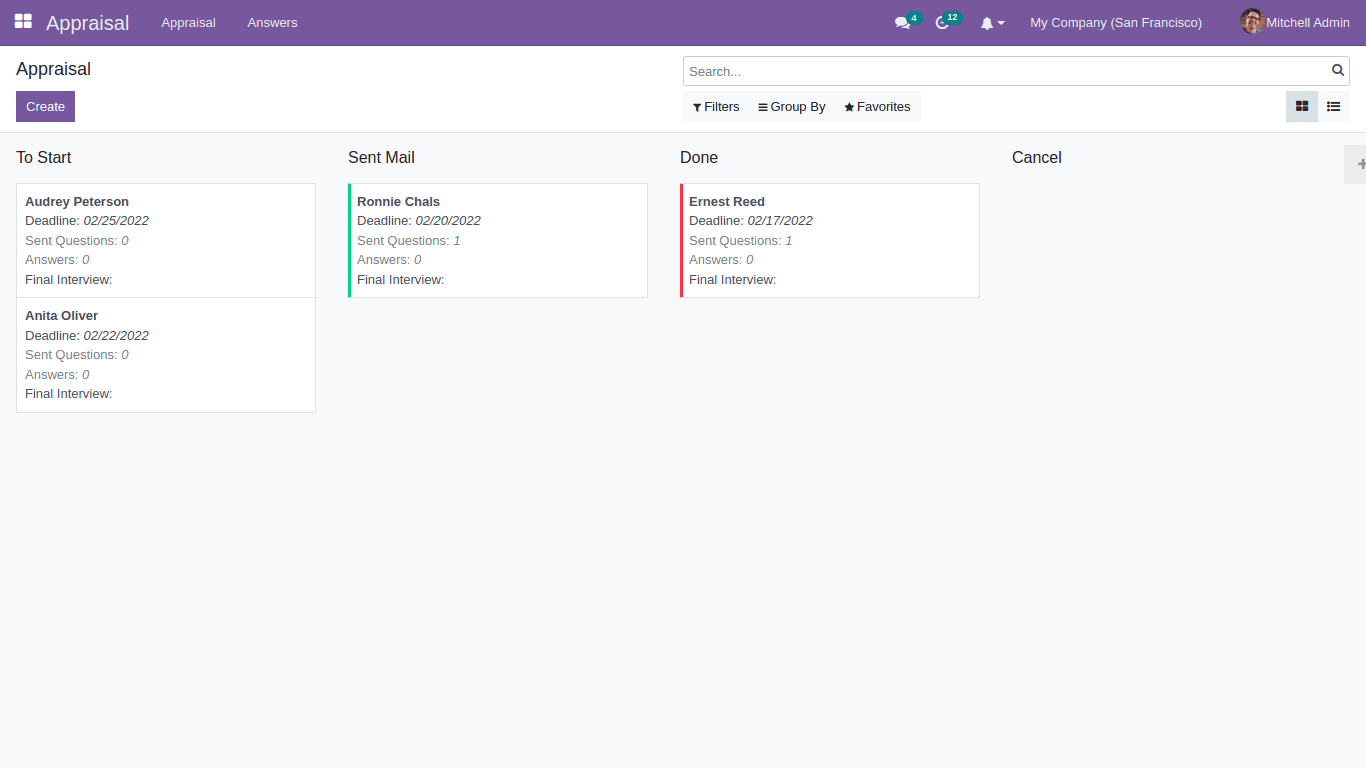
Task: Open Audrey Peterson's appraisal card
Action: 165,240
